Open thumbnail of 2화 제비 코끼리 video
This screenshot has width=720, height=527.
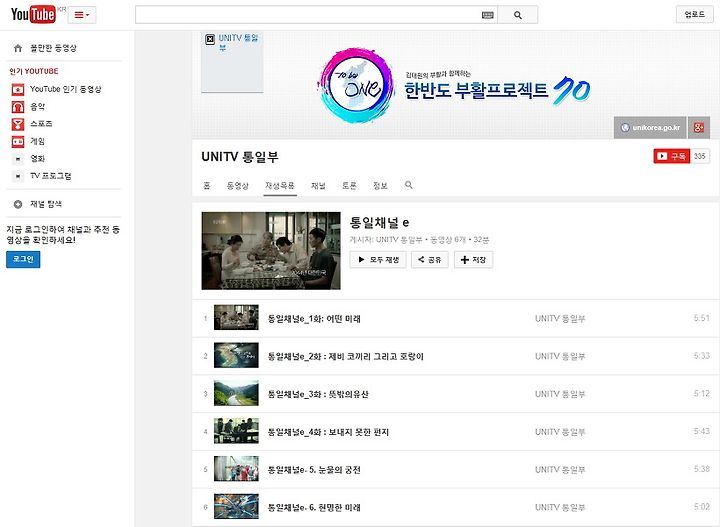click(x=236, y=355)
